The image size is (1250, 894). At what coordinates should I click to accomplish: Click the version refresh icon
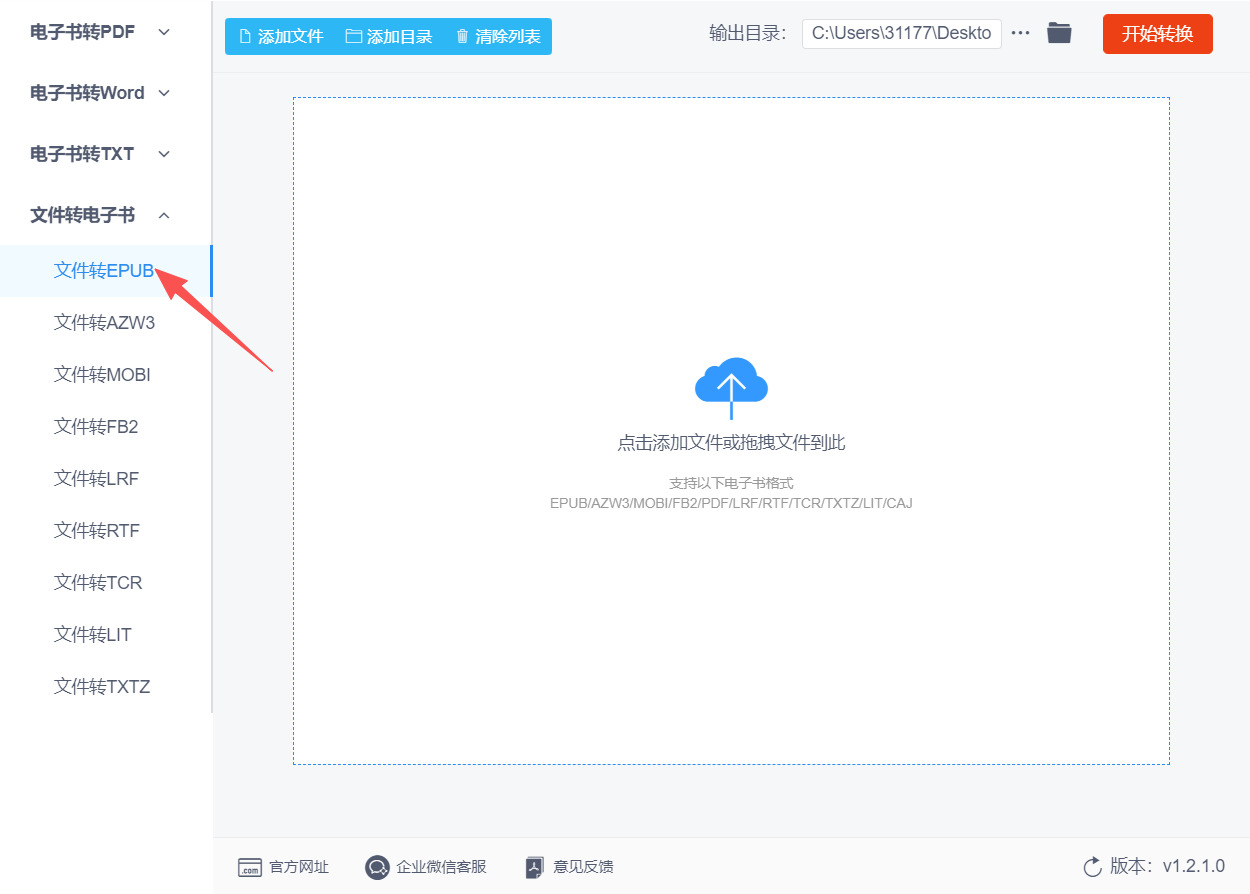(x=1093, y=866)
